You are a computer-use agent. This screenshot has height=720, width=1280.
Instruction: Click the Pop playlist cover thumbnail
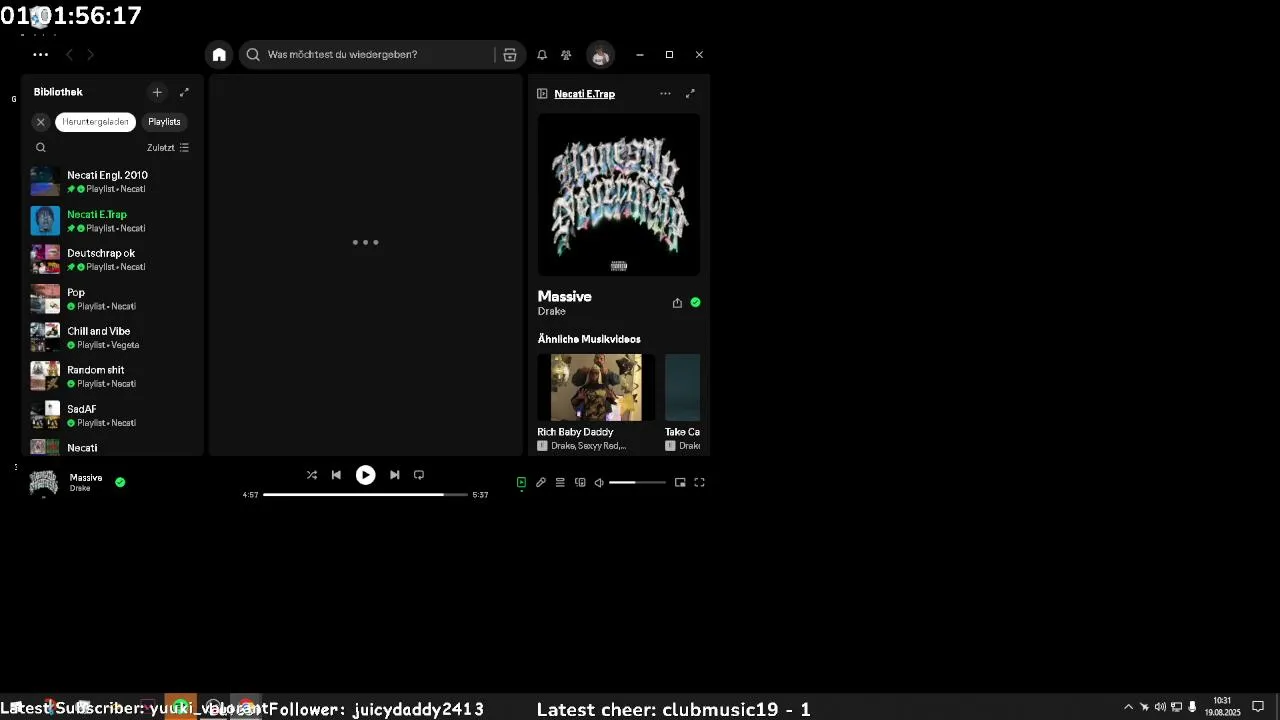pos(45,298)
